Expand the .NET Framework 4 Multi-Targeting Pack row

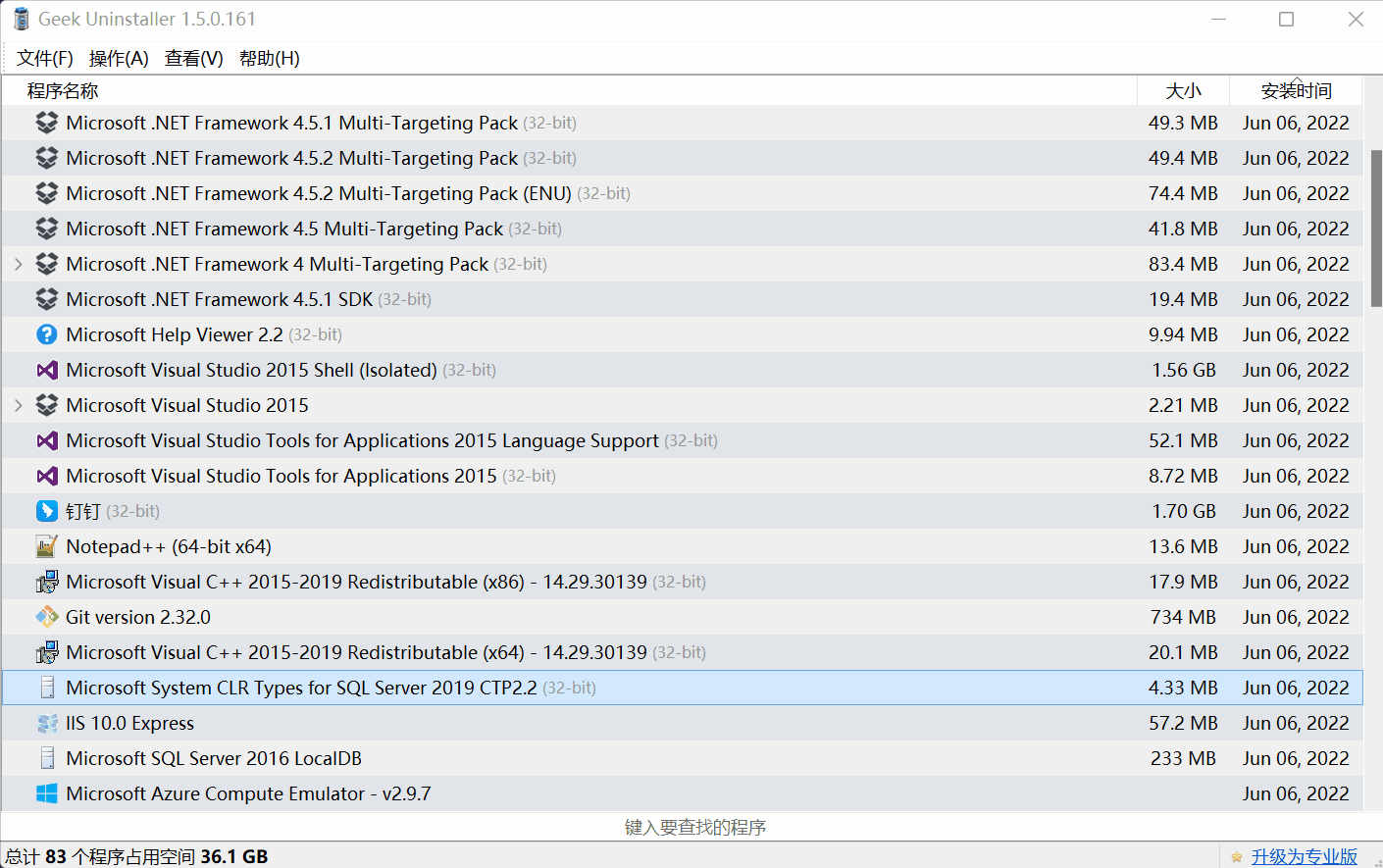(x=18, y=264)
